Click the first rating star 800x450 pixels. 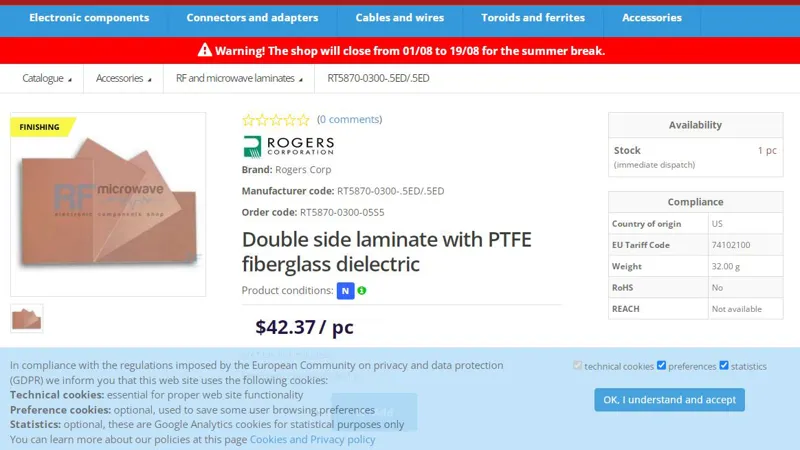tap(249, 120)
